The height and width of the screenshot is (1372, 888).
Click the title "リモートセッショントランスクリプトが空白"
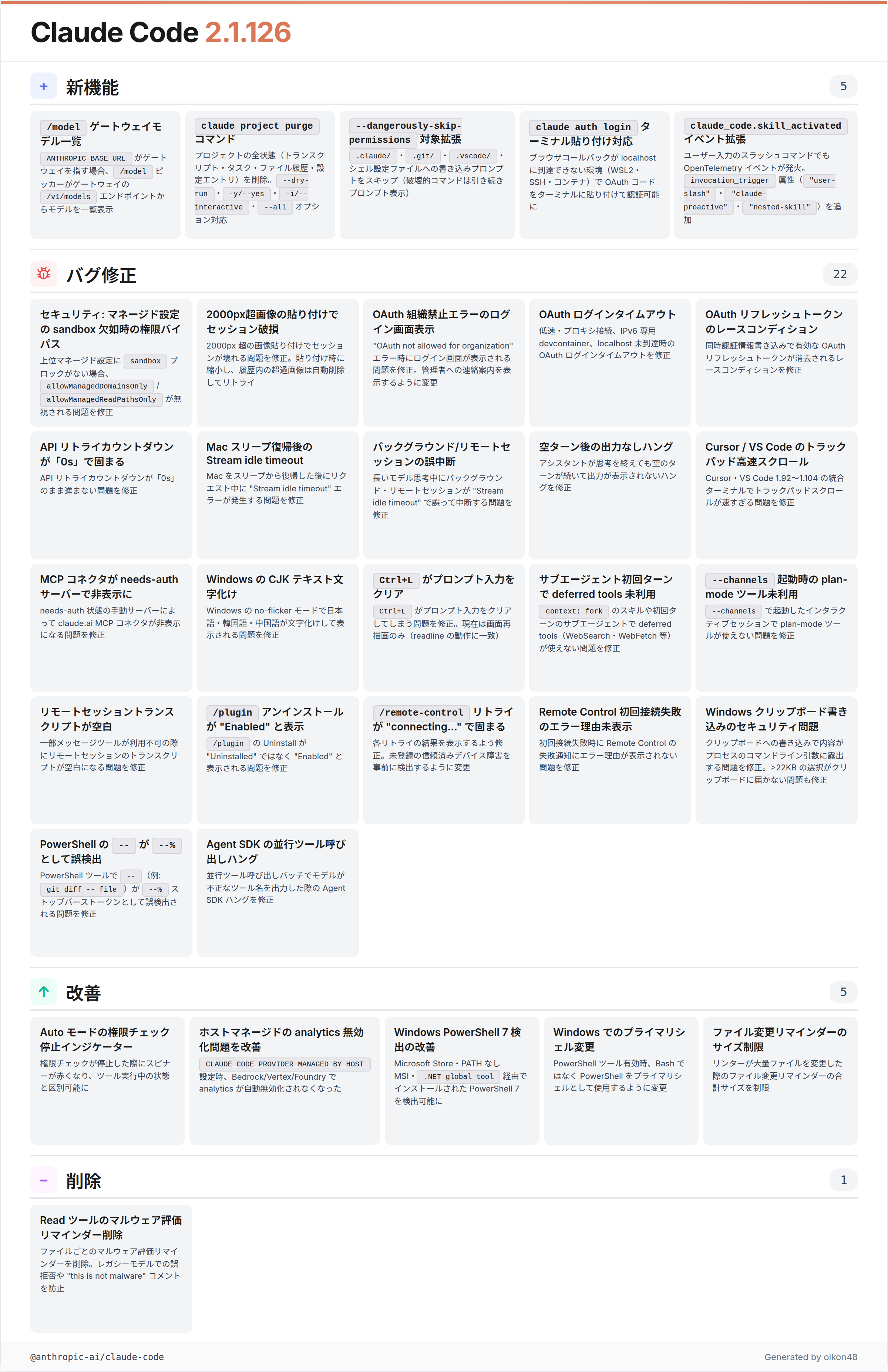(x=107, y=719)
